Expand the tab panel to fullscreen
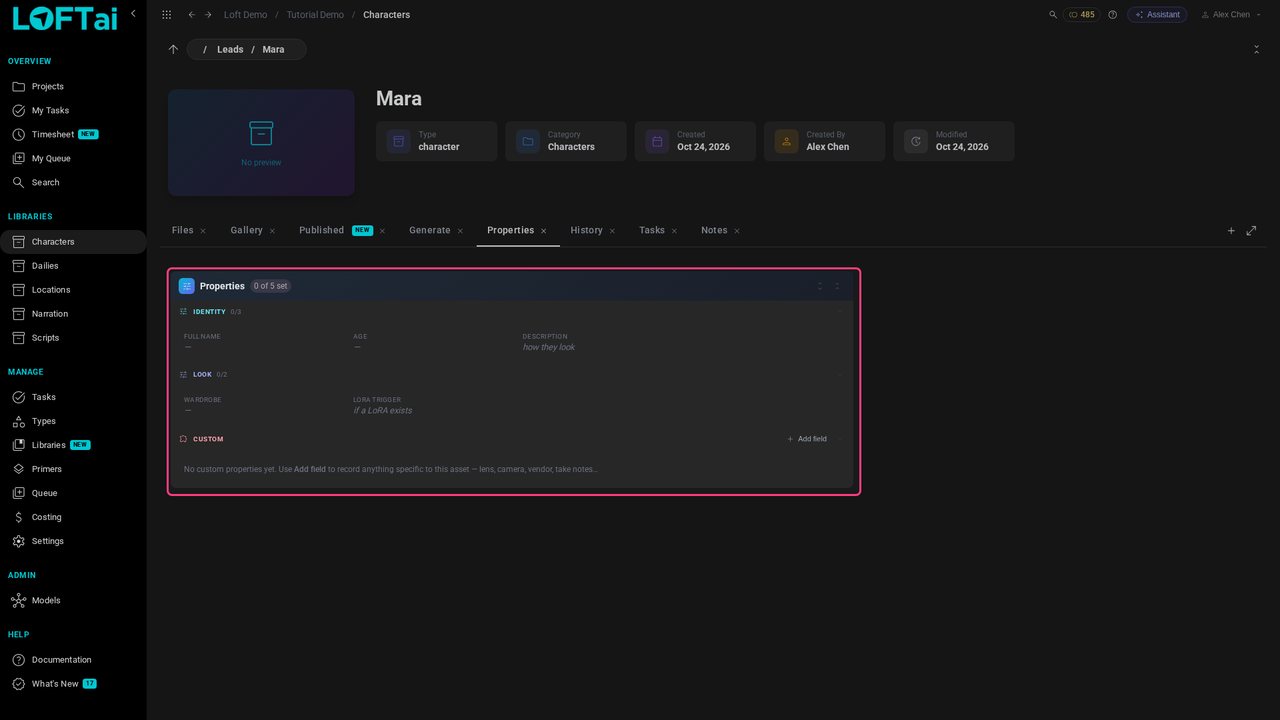This screenshot has height=720, width=1280. (x=1251, y=231)
